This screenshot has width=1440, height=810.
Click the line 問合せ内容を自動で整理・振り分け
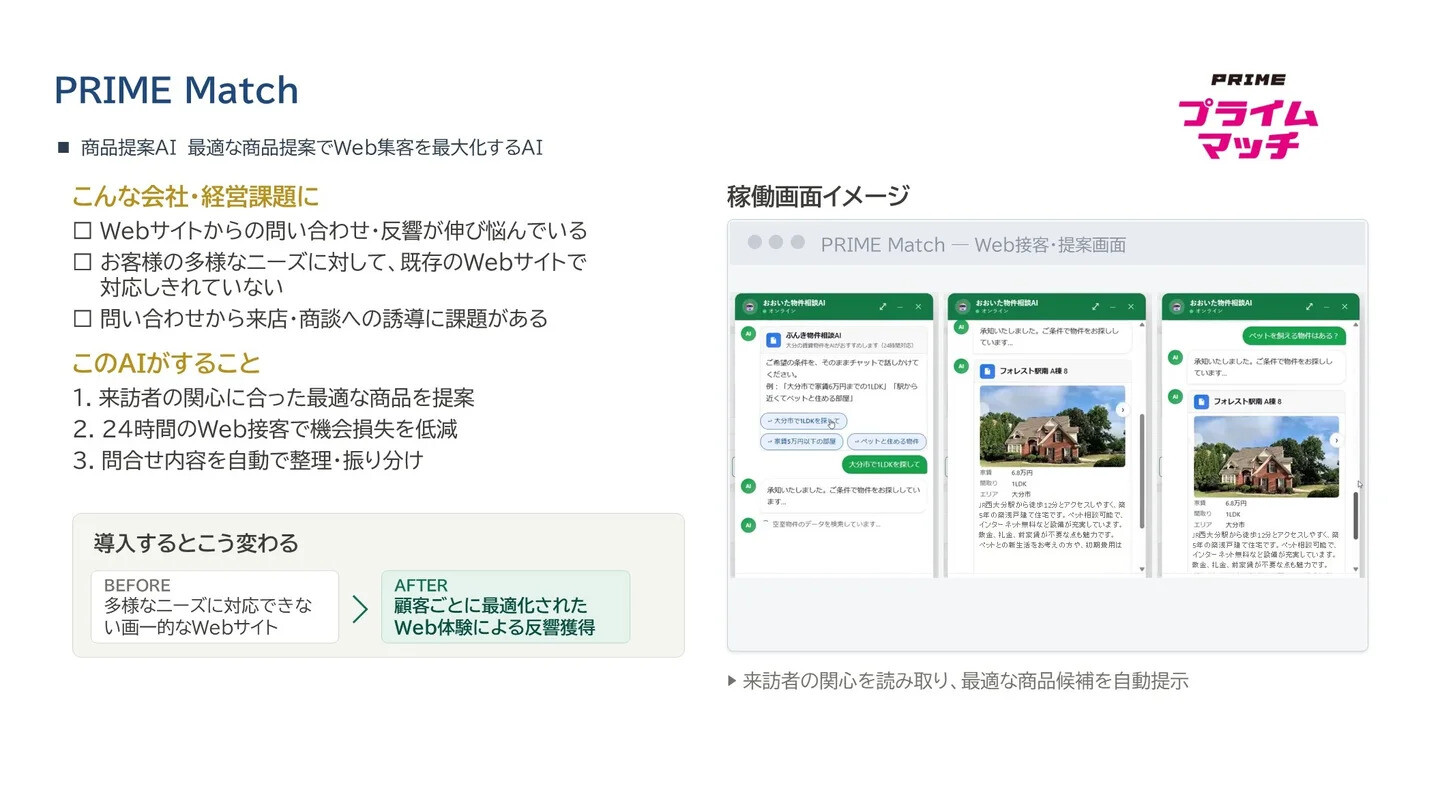(x=249, y=460)
